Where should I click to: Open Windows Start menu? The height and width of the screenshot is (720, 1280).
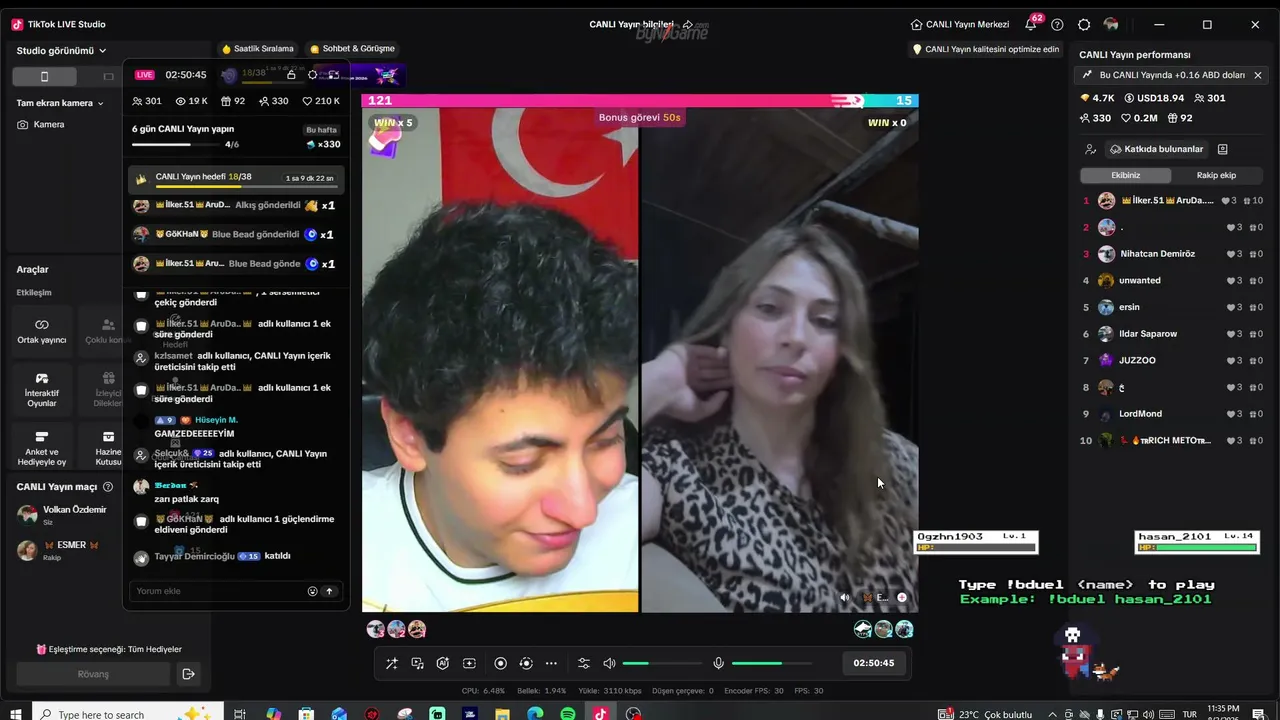(16, 713)
